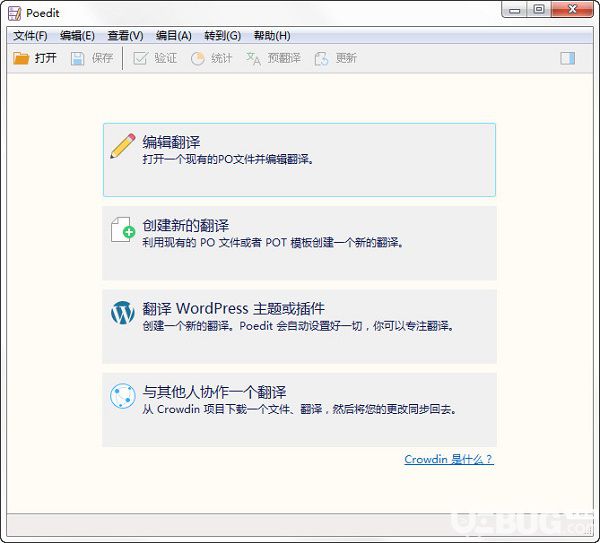This screenshot has width=600, height=543.
Task: Open the 帮助(H) menu
Action: 272,36
